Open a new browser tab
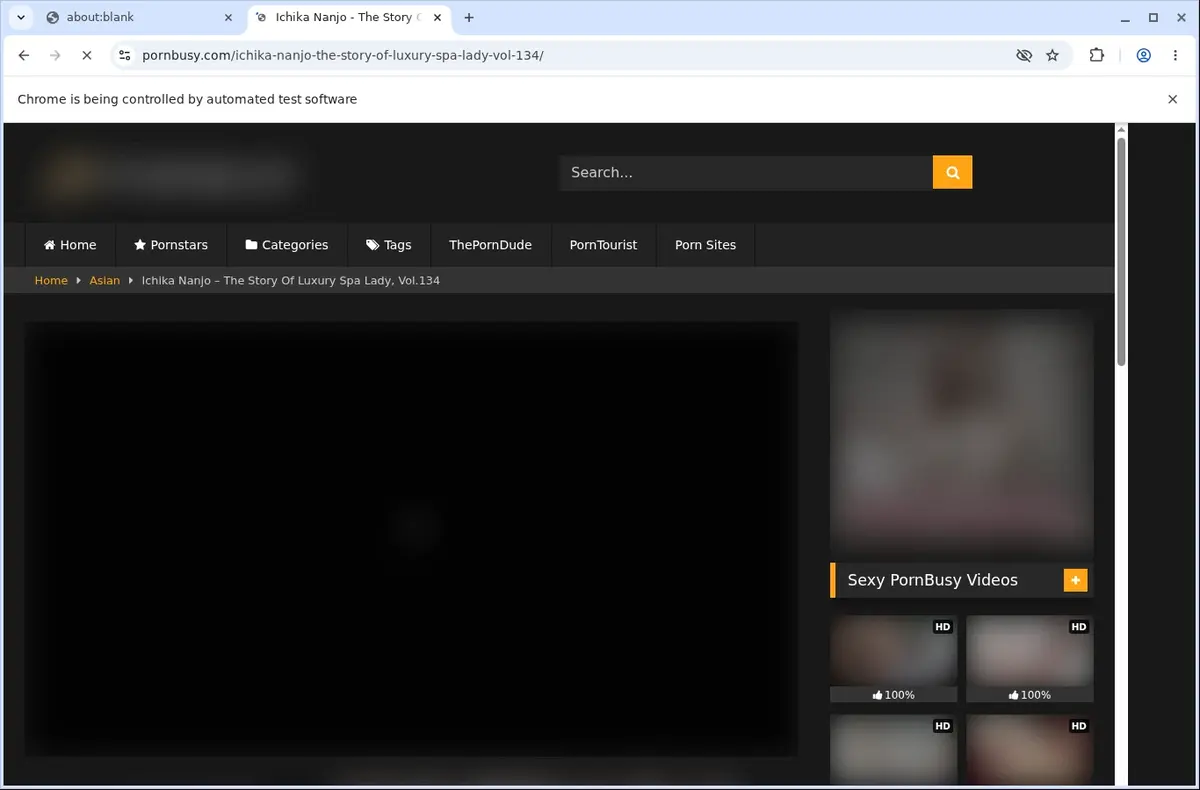This screenshot has height=790, width=1200. 469,17
